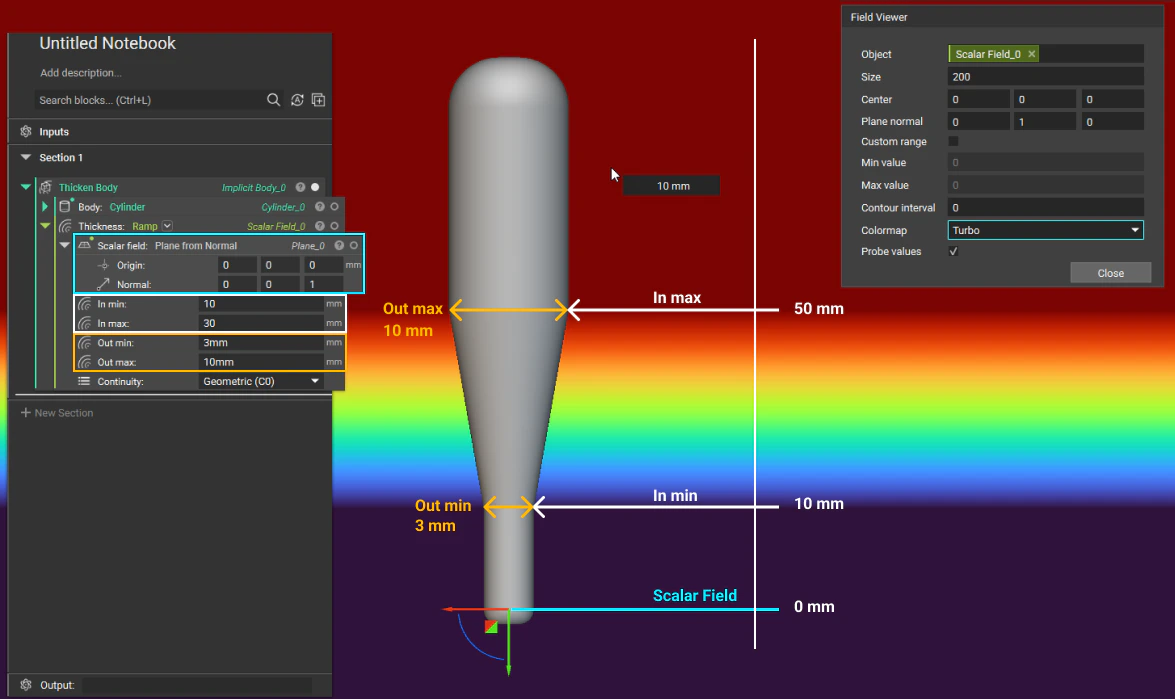The width and height of the screenshot is (1175, 699).
Task: Click the Out min 3mm field
Action: click(261, 342)
